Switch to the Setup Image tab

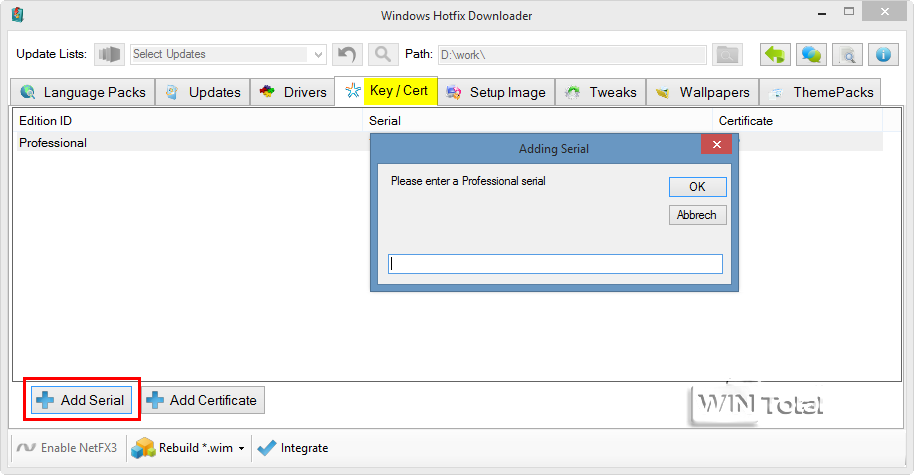pos(496,92)
